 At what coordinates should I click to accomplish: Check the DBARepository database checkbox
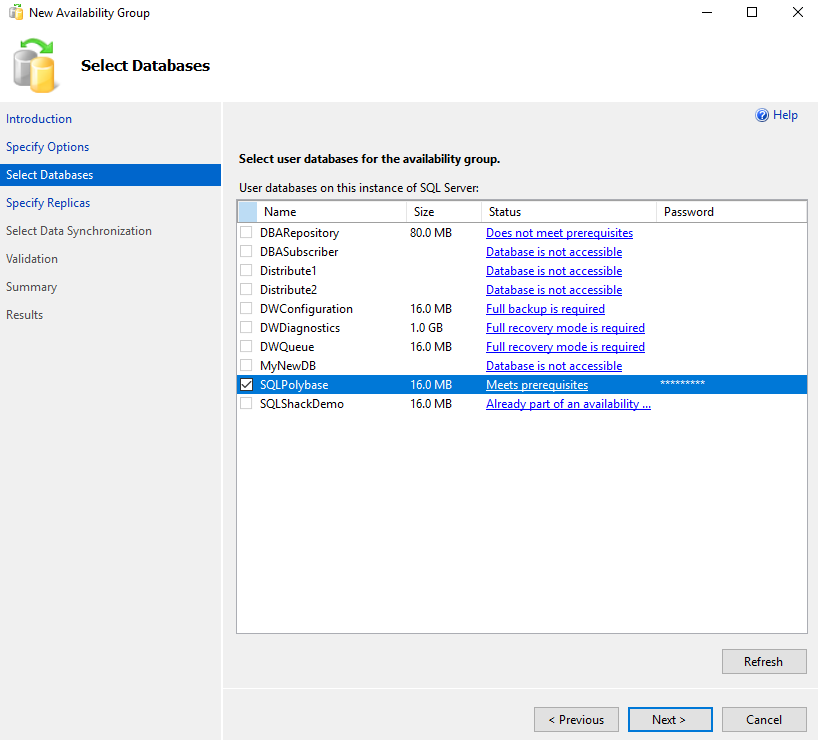[x=247, y=233]
